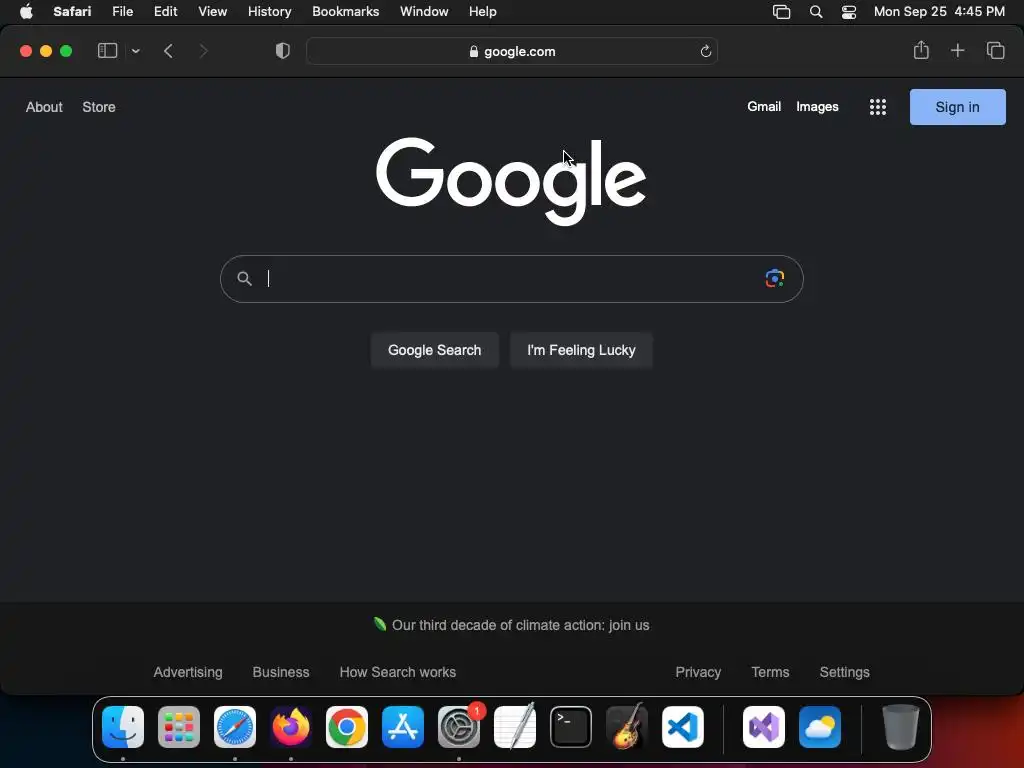This screenshot has height=768, width=1024.
Task: Open System Settings from the dock
Action: (x=459, y=727)
